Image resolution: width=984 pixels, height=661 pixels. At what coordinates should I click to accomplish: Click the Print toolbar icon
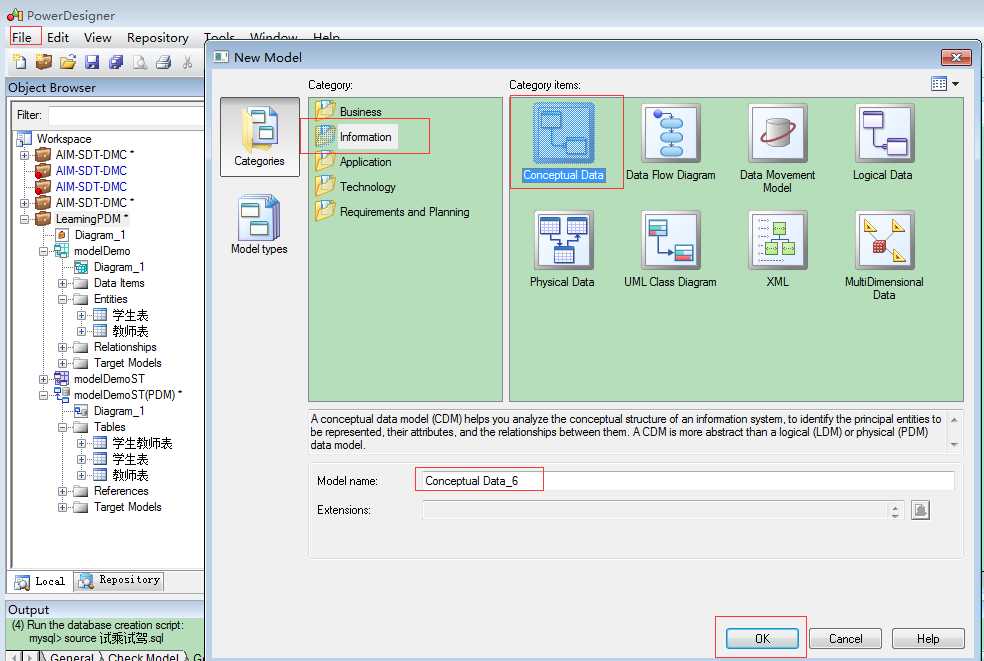click(164, 62)
